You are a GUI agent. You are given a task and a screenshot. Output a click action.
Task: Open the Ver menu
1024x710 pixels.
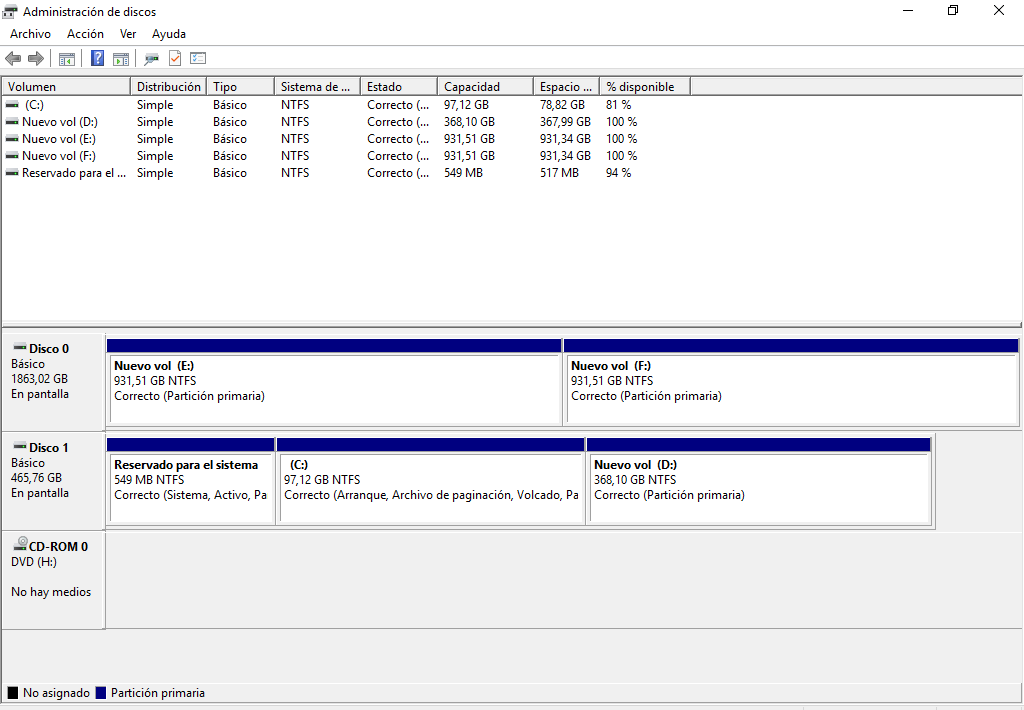pyautogui.click(x=128, y=34)
